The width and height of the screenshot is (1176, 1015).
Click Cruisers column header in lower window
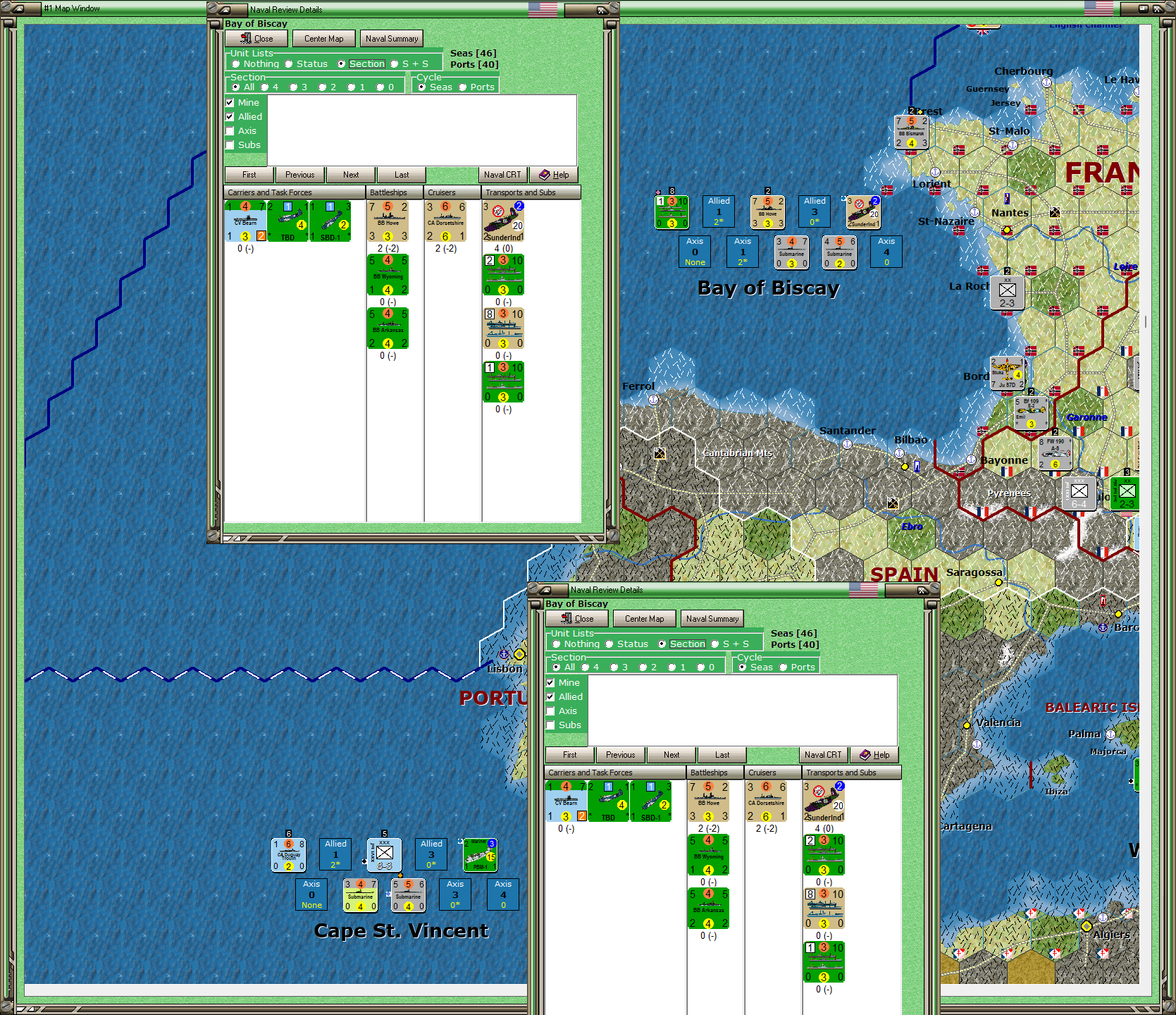773,773
